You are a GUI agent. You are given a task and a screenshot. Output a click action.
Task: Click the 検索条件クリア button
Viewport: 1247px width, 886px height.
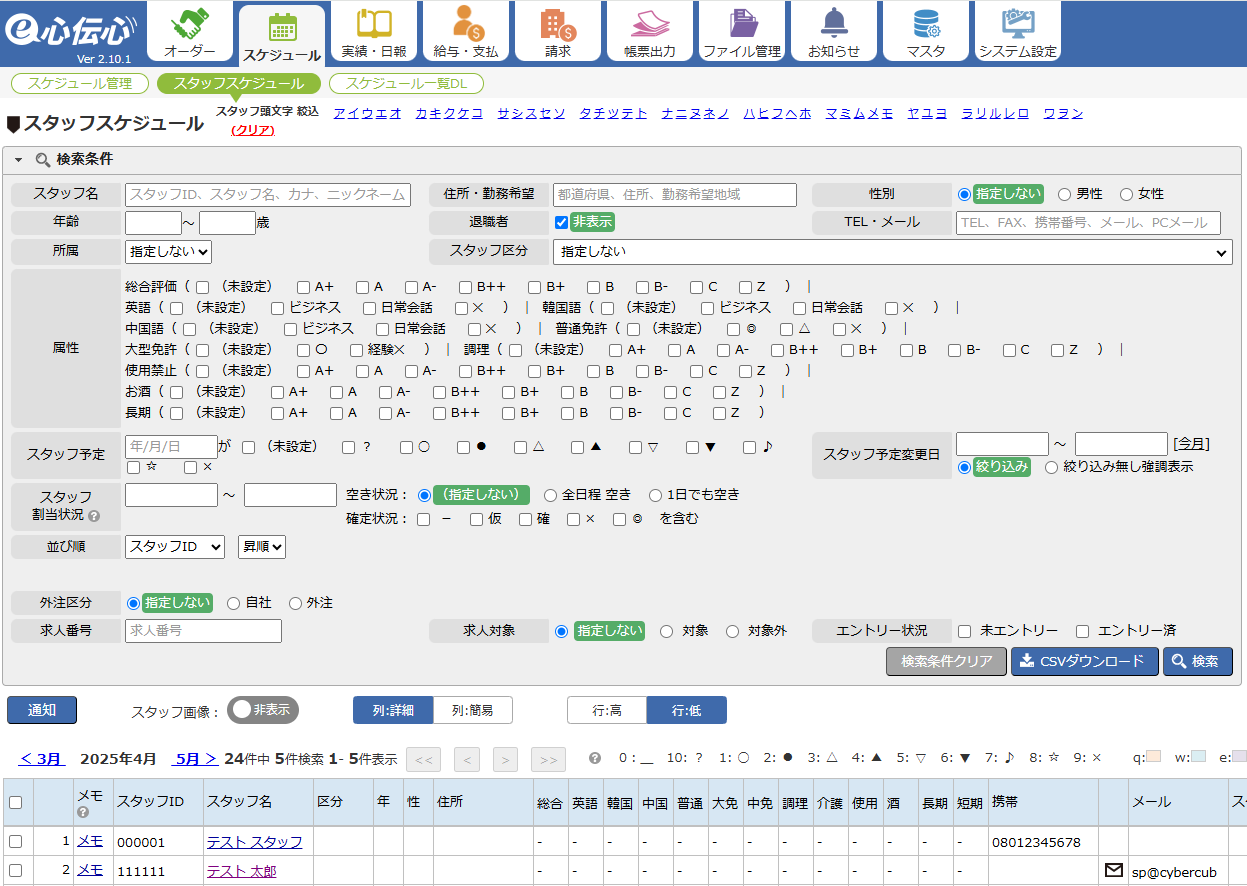click(x=946, y=661)
